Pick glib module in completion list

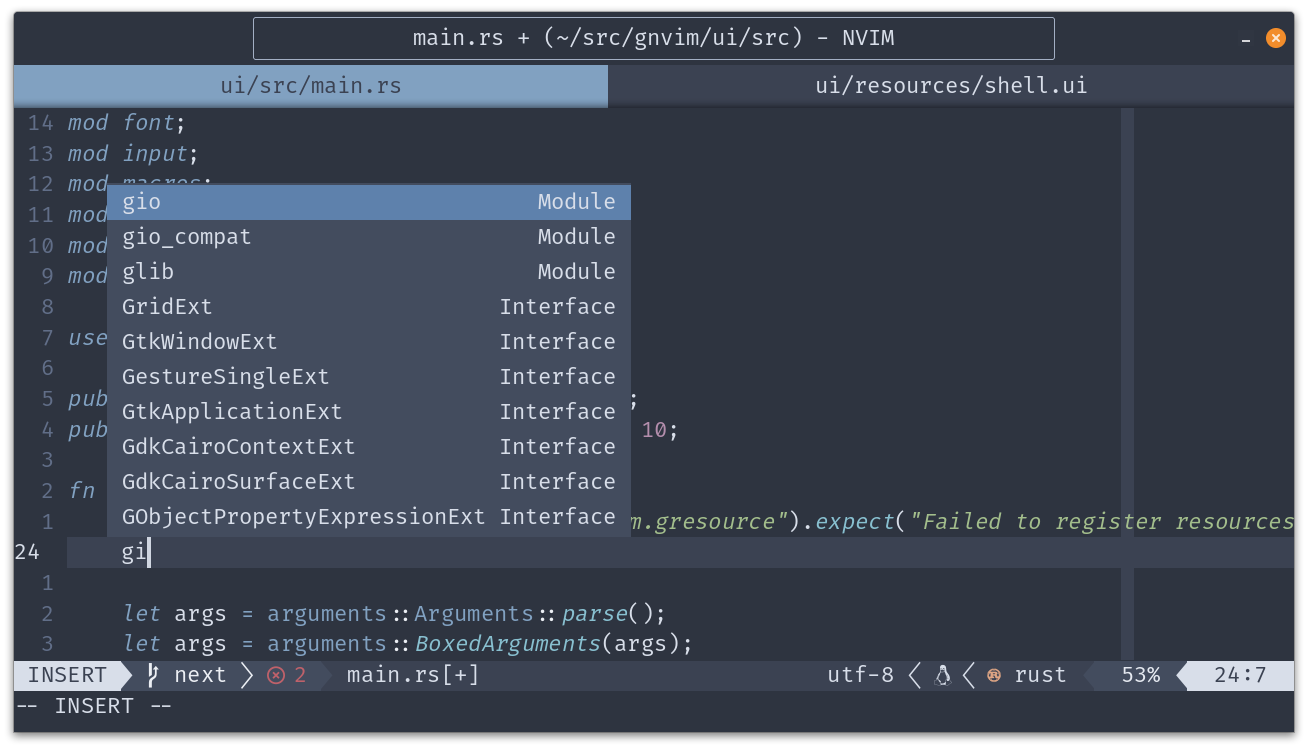tap(368, 272)
